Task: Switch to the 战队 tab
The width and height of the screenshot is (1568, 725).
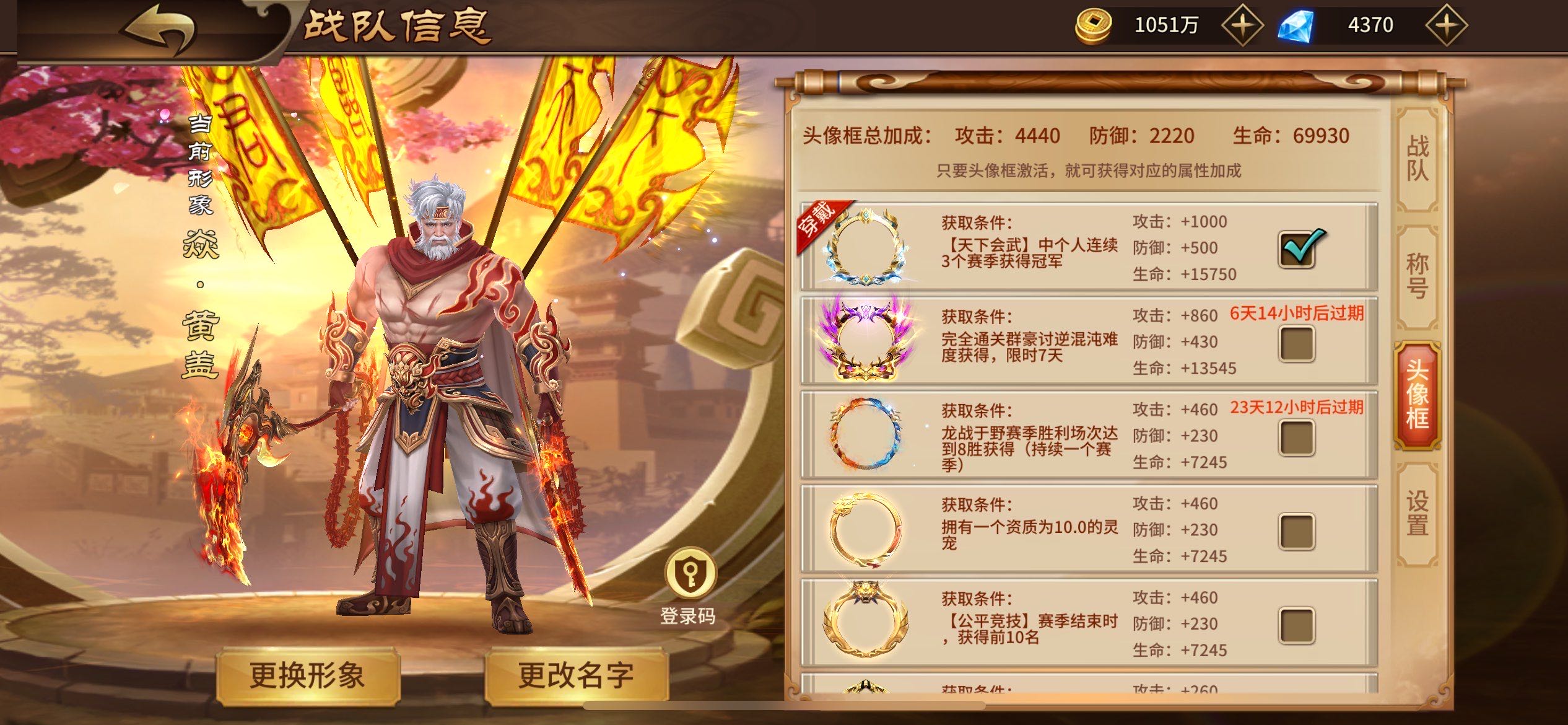Action: 1418,159
